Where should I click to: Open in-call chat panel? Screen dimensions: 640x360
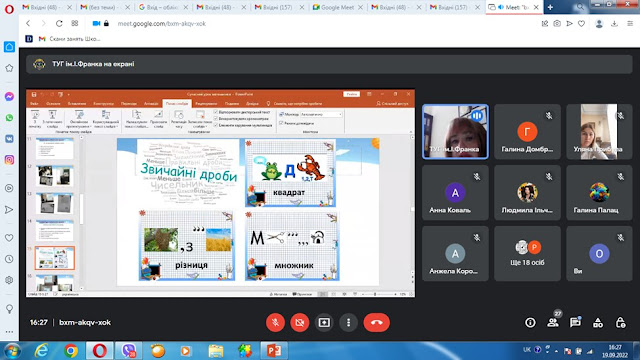(575, 322)
